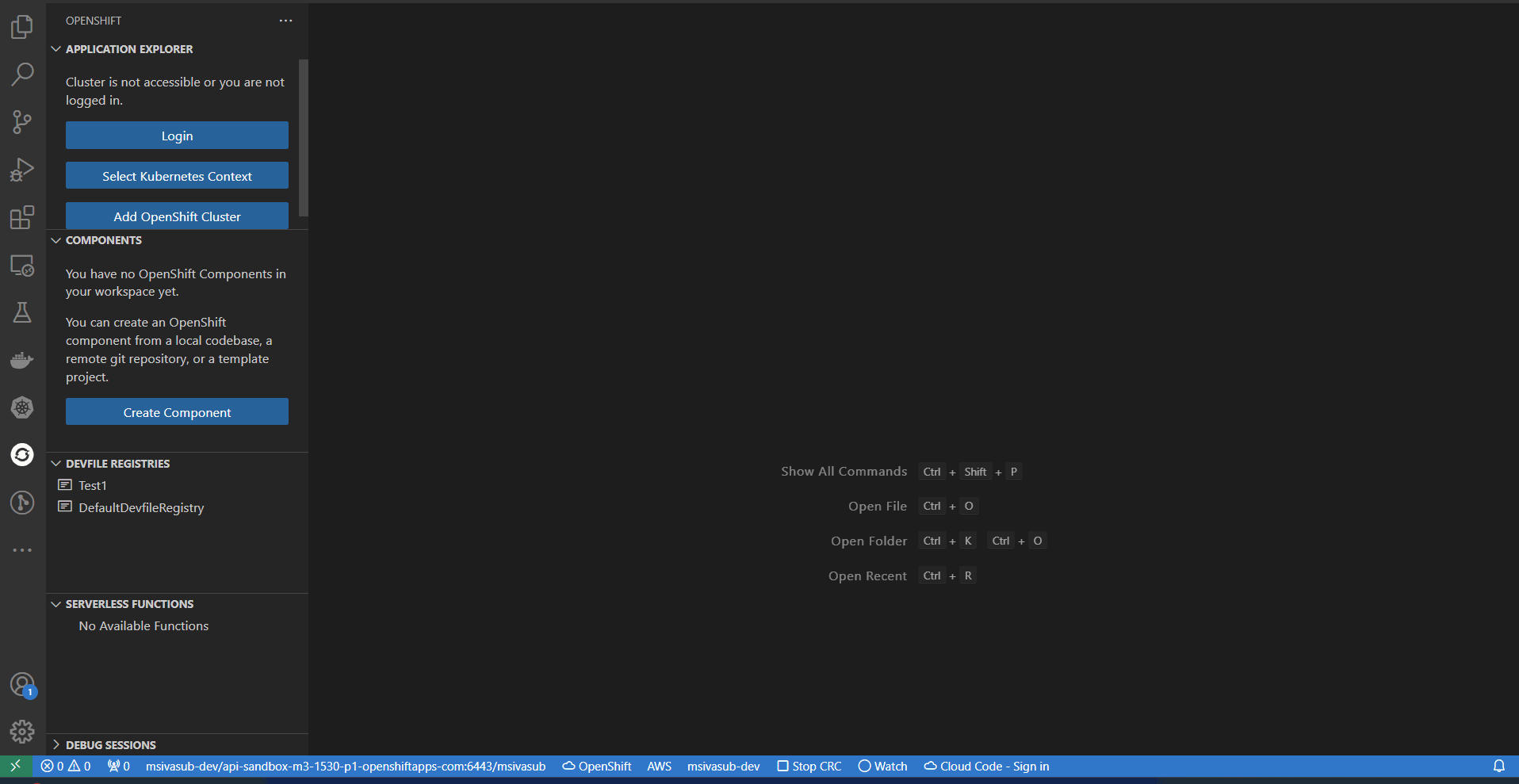The height and width of the screenshot is (784, 1519).
Task: Open the Testing flask icon
Action: tap(22, 312)
